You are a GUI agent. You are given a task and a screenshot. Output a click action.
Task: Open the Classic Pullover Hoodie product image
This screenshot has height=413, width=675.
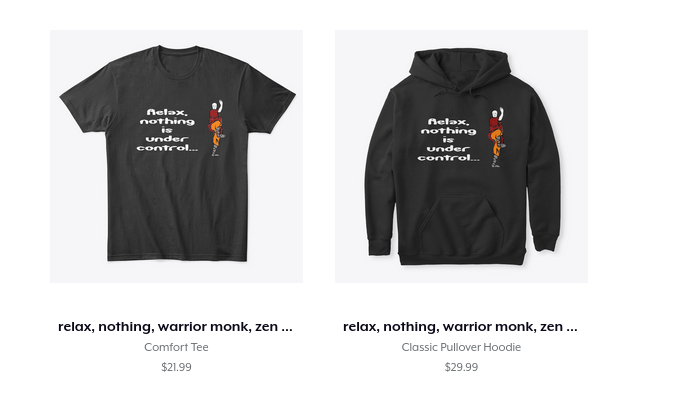[461, 156]
